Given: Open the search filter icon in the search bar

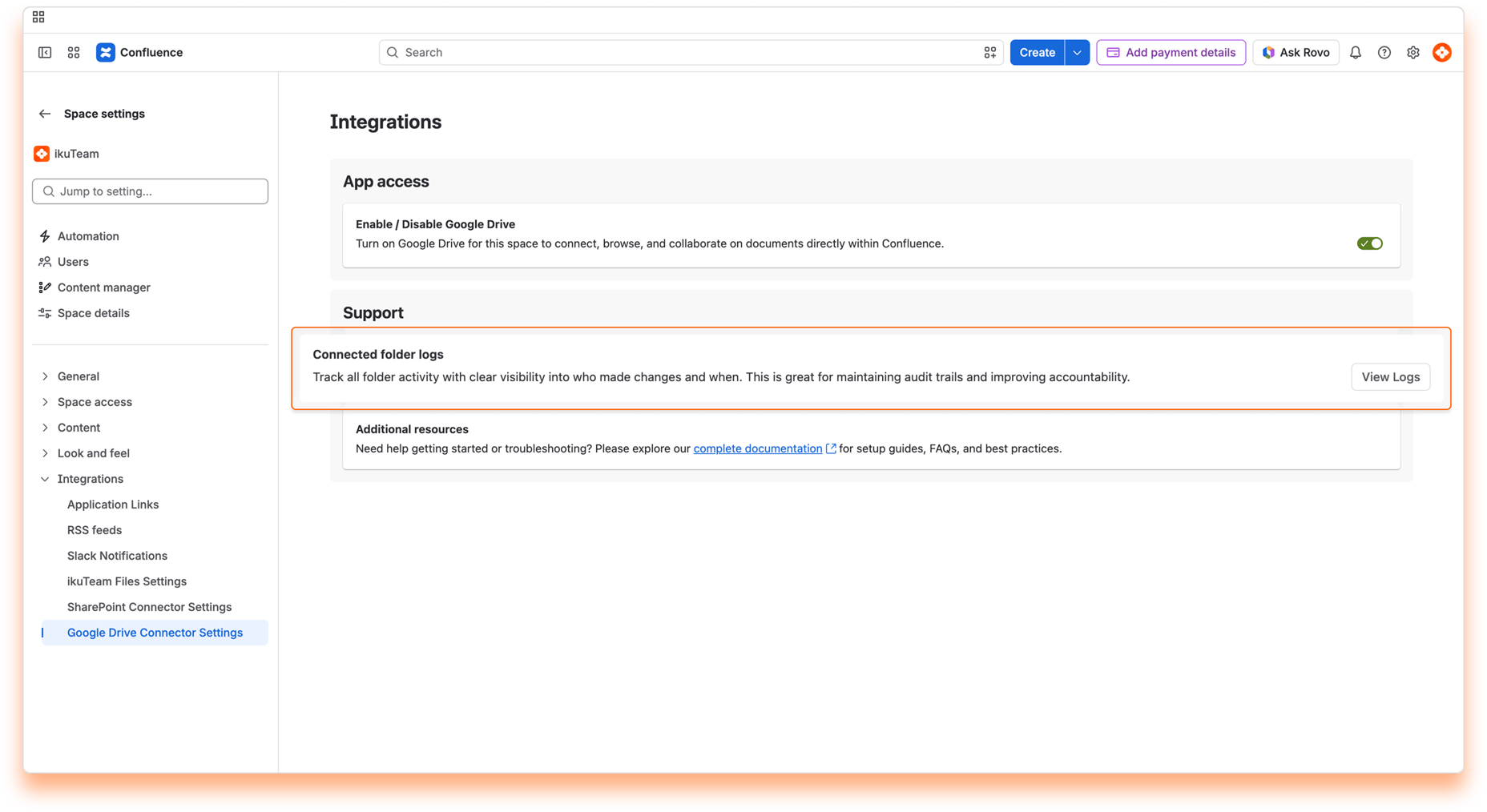Looking at the screenshot, I should (990, 52).
